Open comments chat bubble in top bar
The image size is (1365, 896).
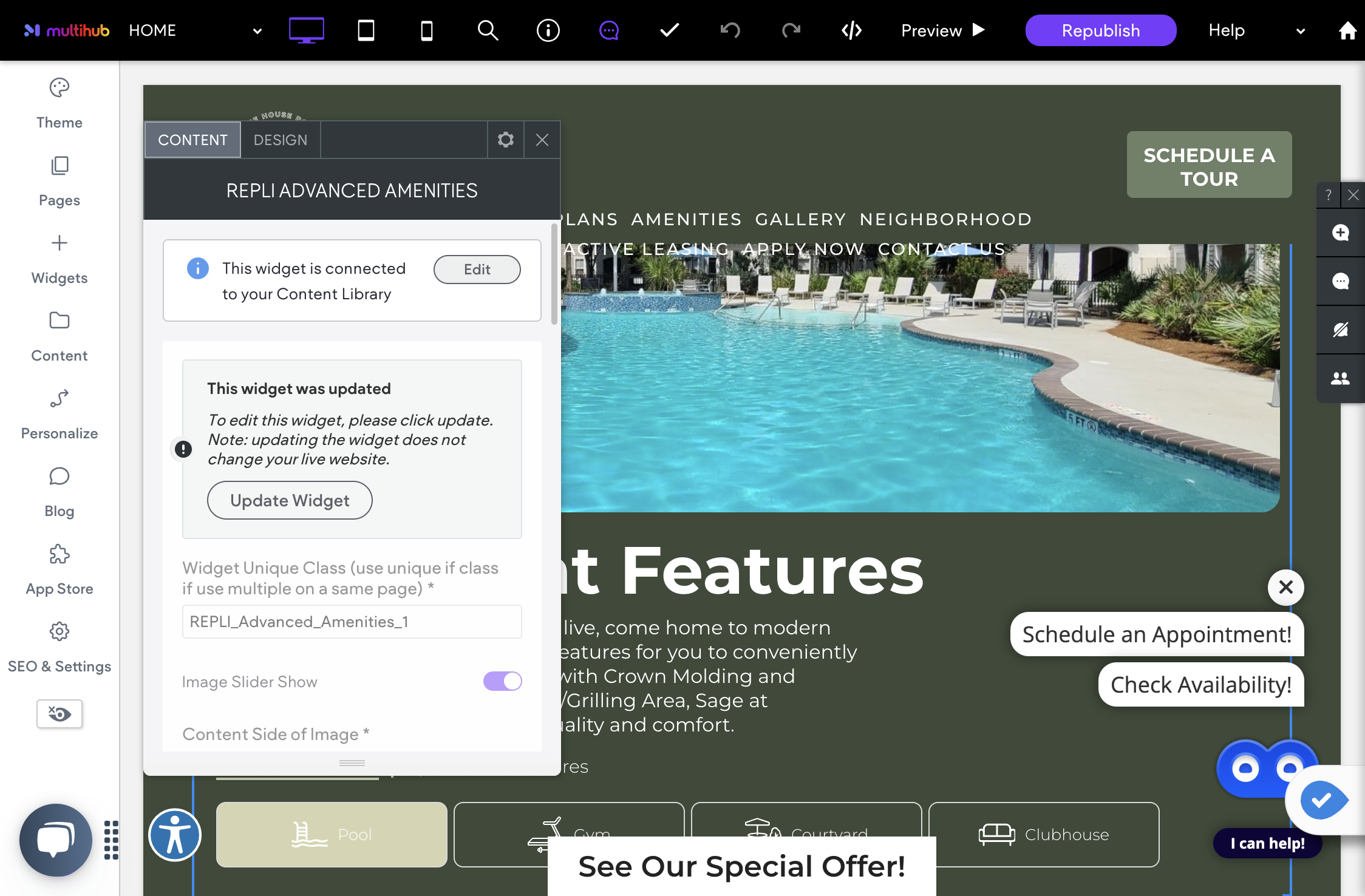pyautogui.click(x=609, y=30)
